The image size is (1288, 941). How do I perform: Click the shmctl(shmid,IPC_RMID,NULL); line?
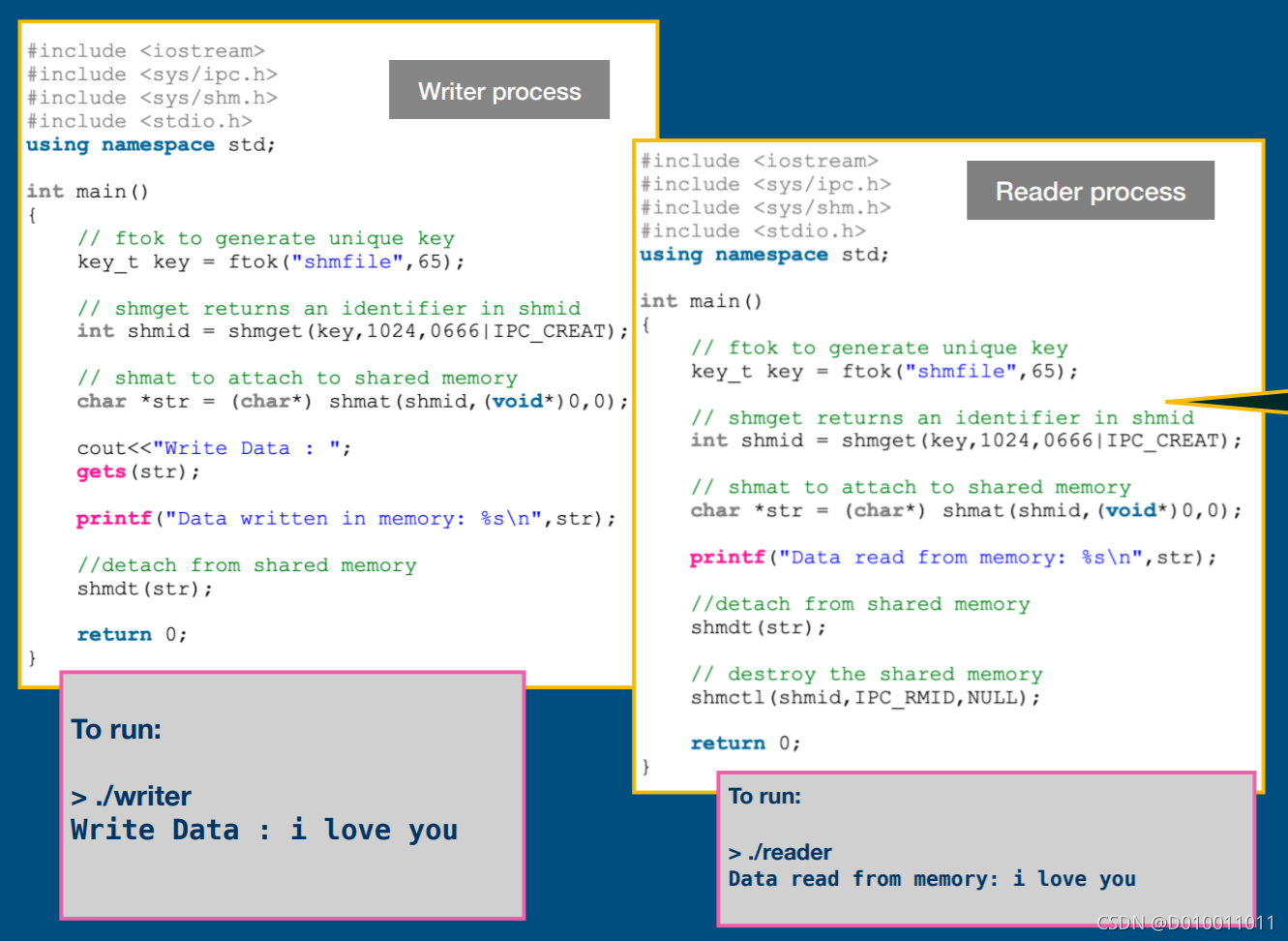(866, 697)
